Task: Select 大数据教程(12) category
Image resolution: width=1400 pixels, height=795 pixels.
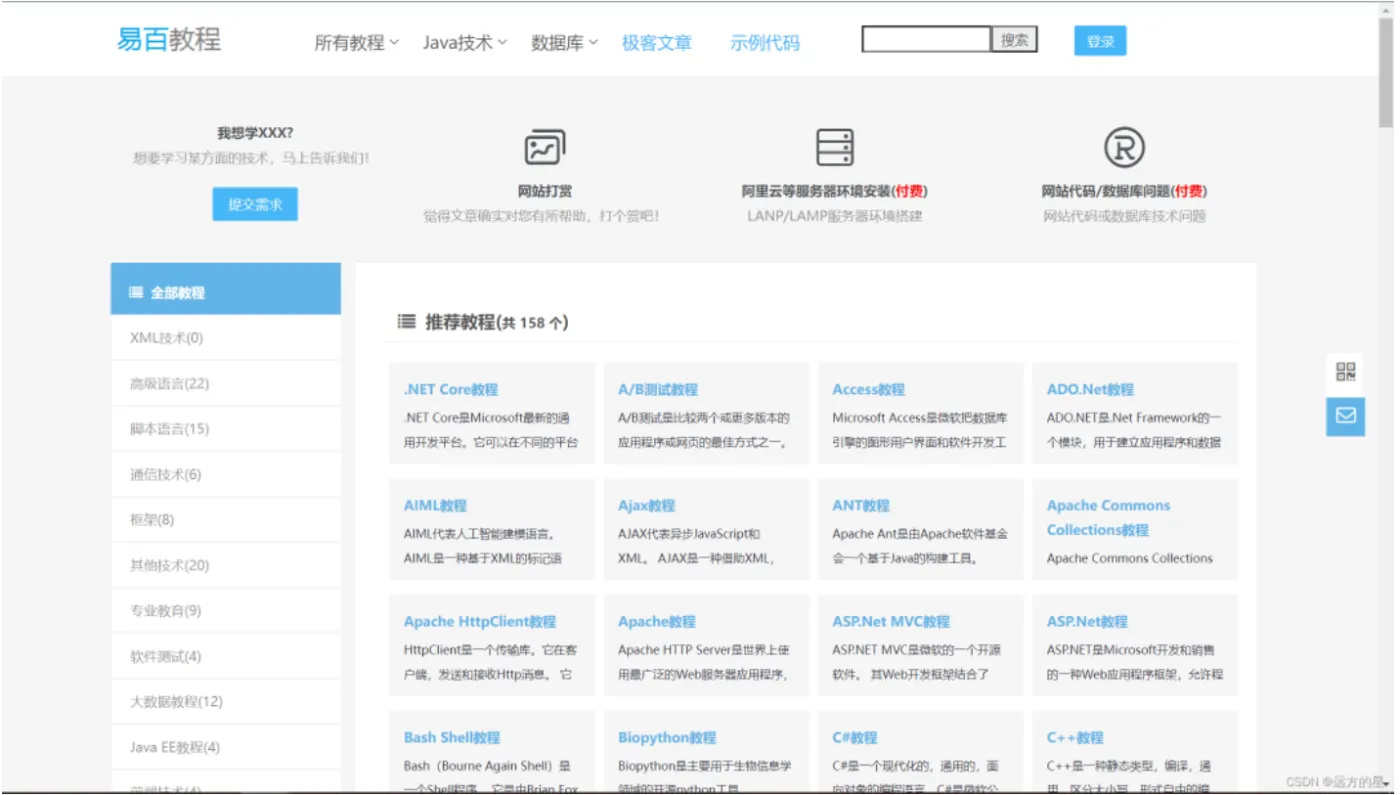Action: coord(226,702)
